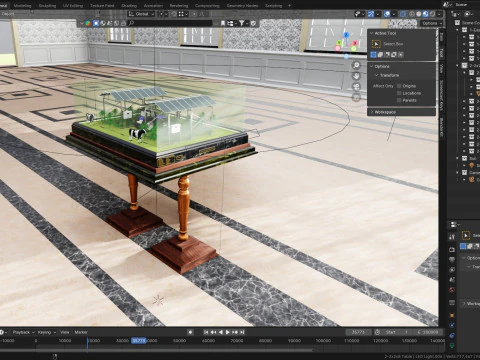
Task: Select the Select Box active tool icon
Action: pyautogui.click(x=376, y=44)
